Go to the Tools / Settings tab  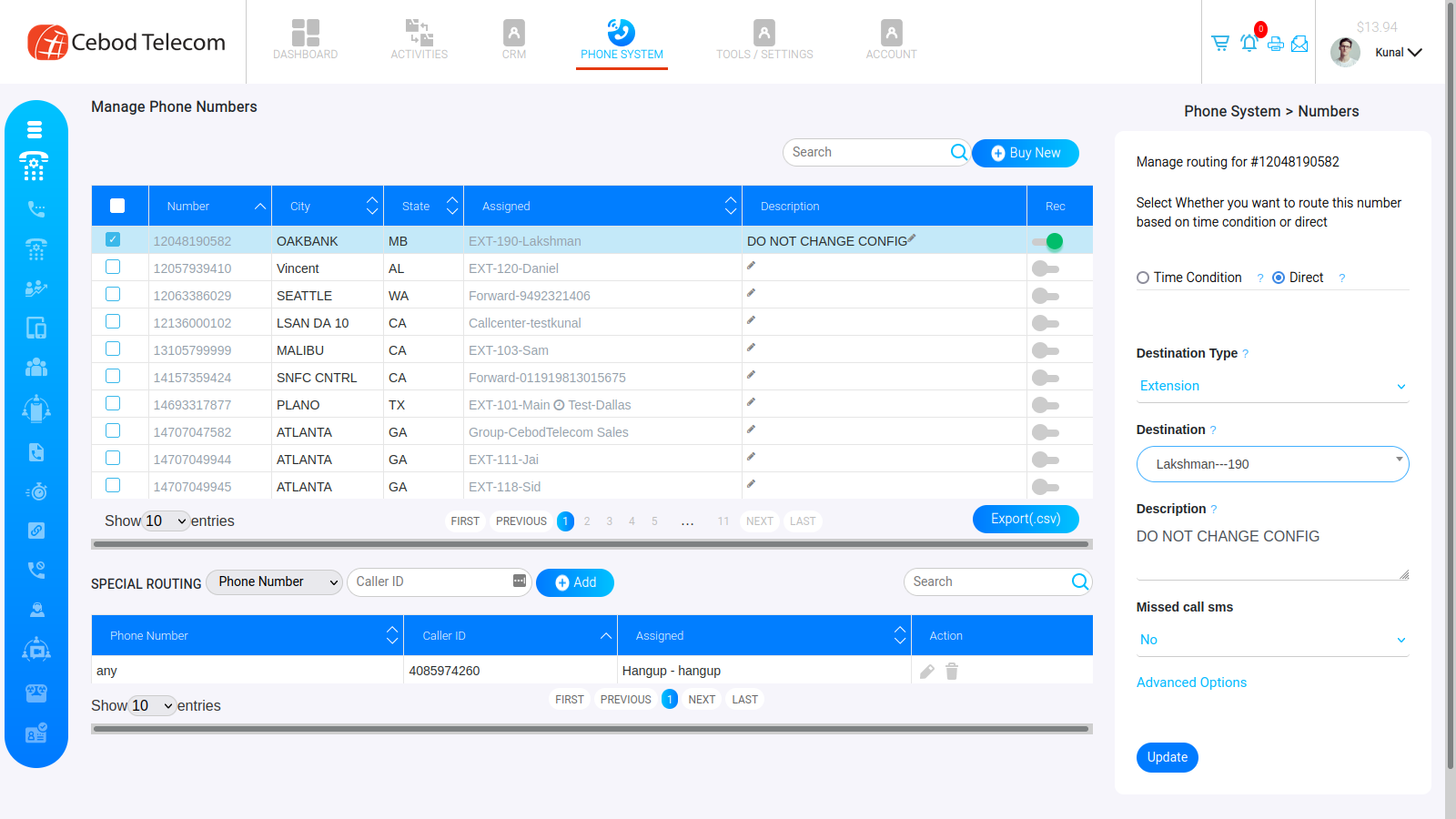[764, 39]
